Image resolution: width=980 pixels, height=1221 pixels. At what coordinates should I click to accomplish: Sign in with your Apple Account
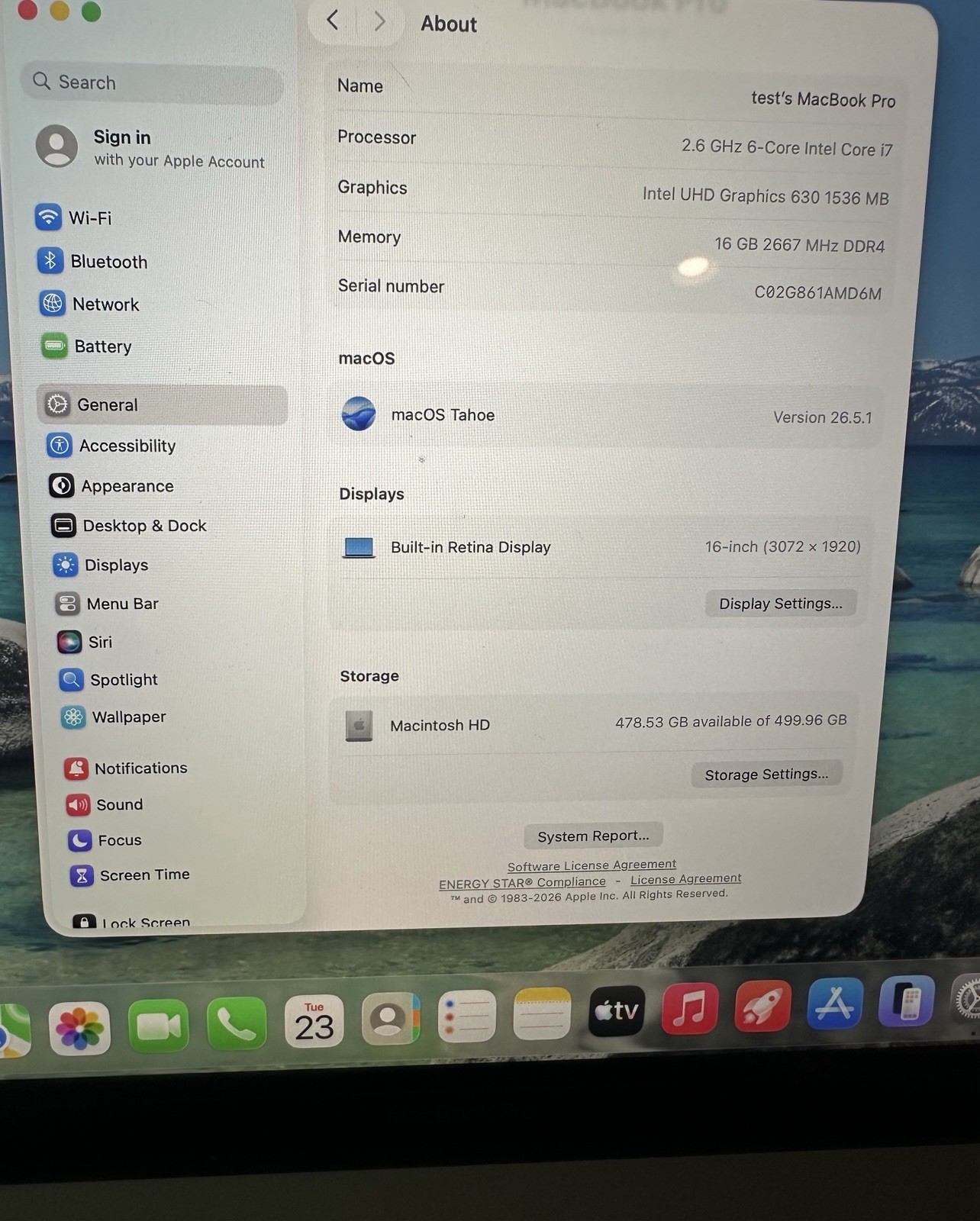pyautogui.click(x=150, y=147)
